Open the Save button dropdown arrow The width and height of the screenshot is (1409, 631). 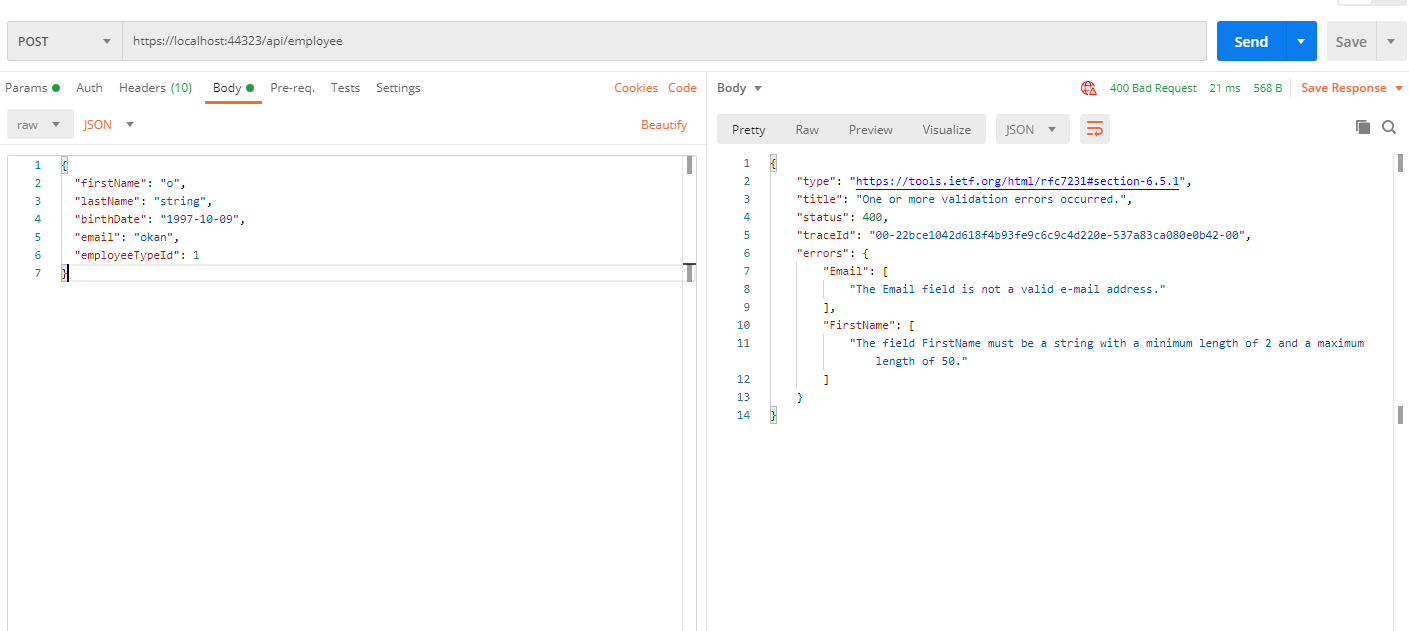1390,42
